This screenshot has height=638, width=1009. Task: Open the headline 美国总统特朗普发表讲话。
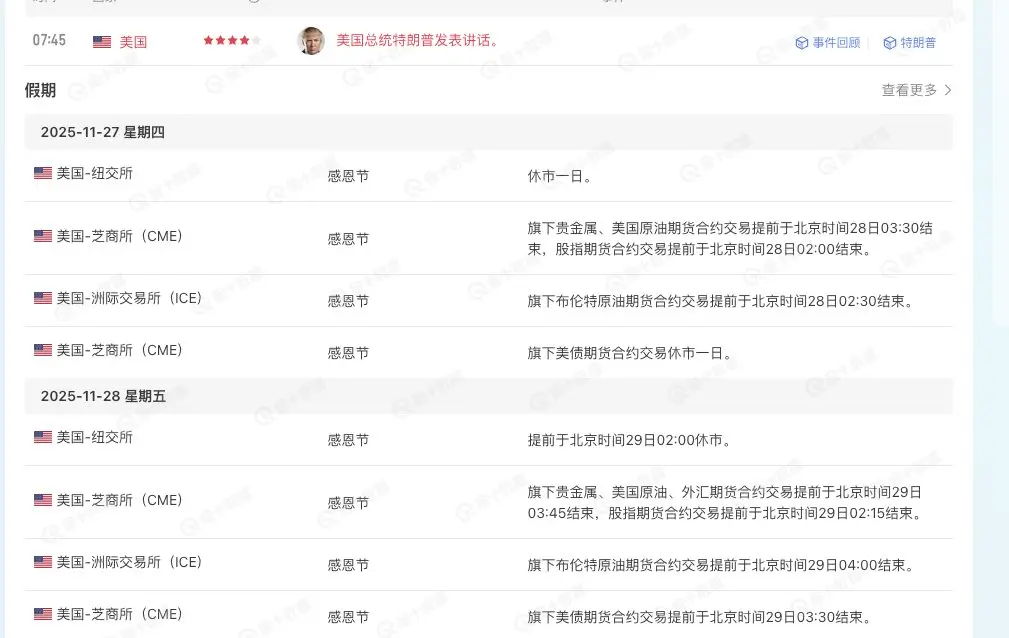(x=418, y=41)
